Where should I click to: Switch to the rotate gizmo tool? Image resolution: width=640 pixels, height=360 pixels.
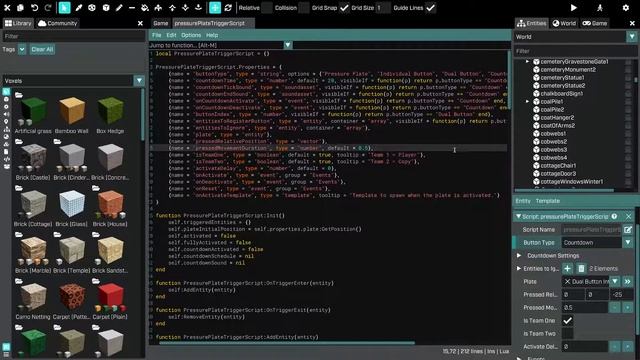pyautogui.click(x=228, y=8)
